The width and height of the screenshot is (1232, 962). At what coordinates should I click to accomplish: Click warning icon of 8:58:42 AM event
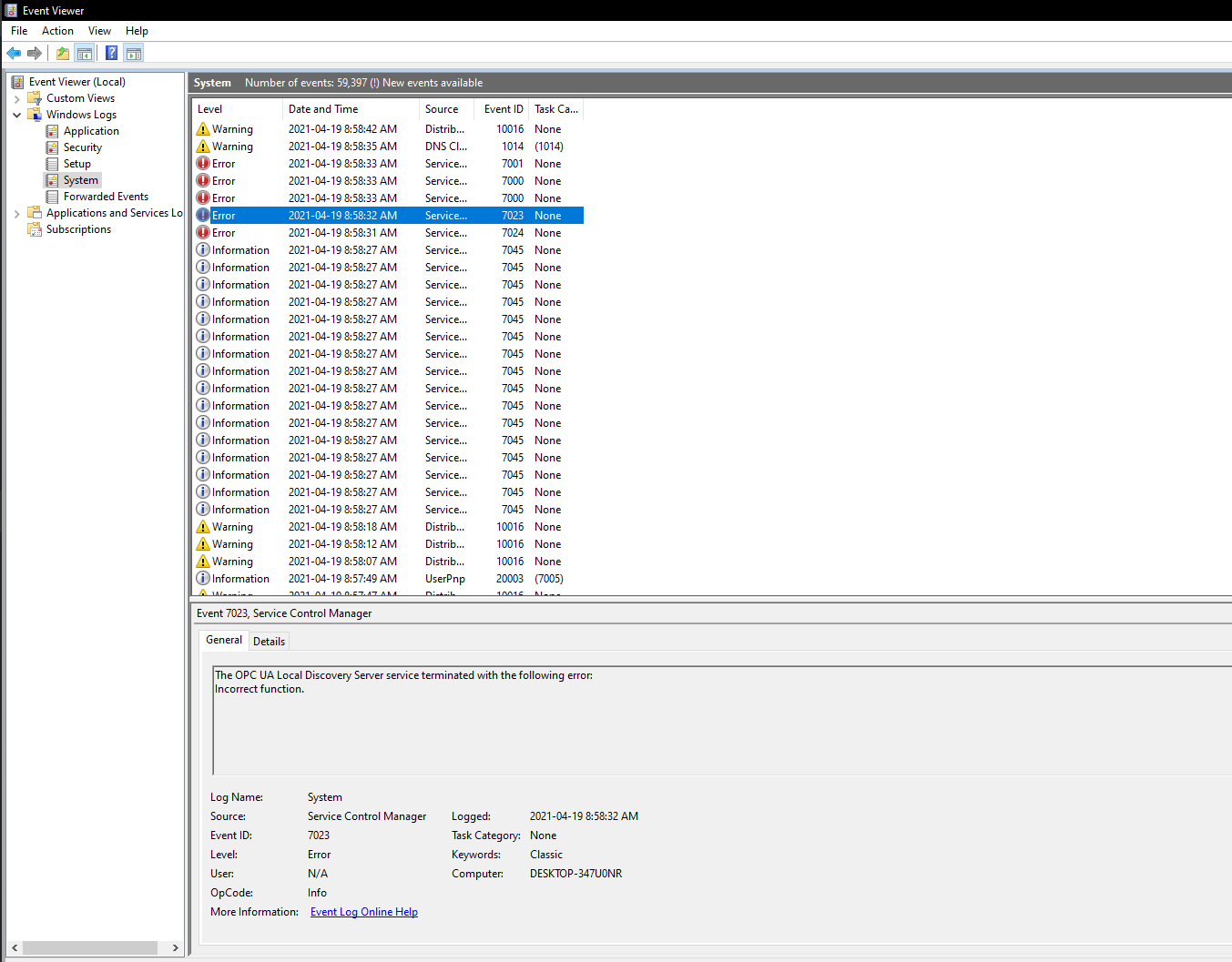203,129
